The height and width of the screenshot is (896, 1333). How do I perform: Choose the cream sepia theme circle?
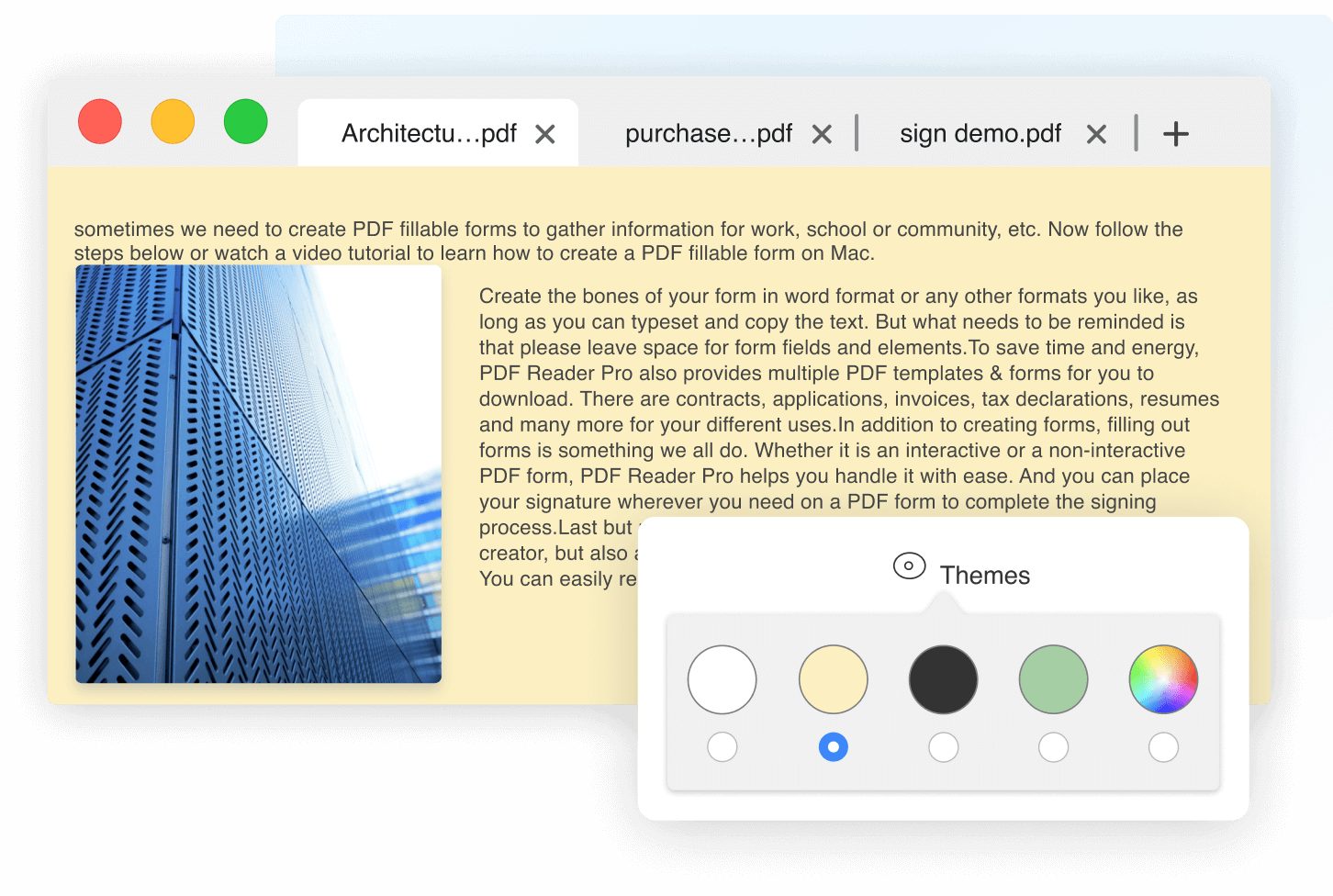(834, 679)
